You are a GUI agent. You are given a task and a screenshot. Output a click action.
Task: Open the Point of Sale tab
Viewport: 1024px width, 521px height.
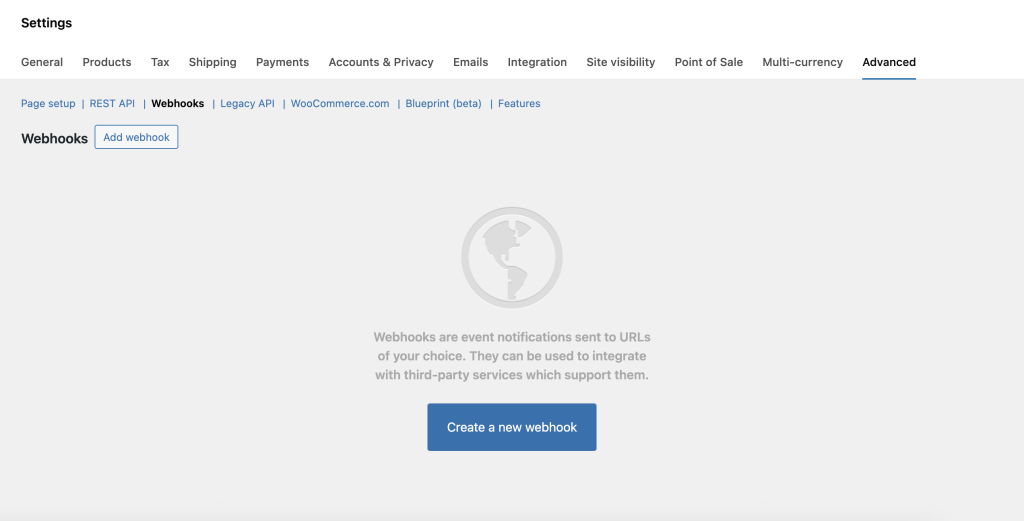pos(709,62)
